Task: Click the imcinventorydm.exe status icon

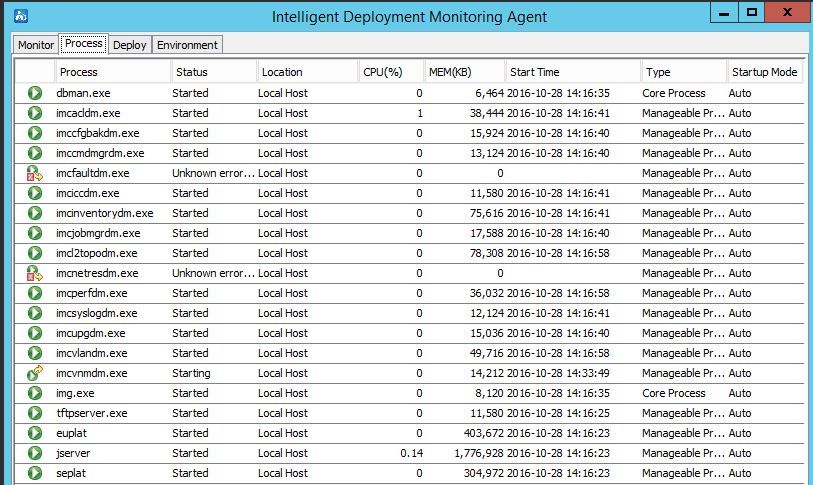Action: point(35,213)
